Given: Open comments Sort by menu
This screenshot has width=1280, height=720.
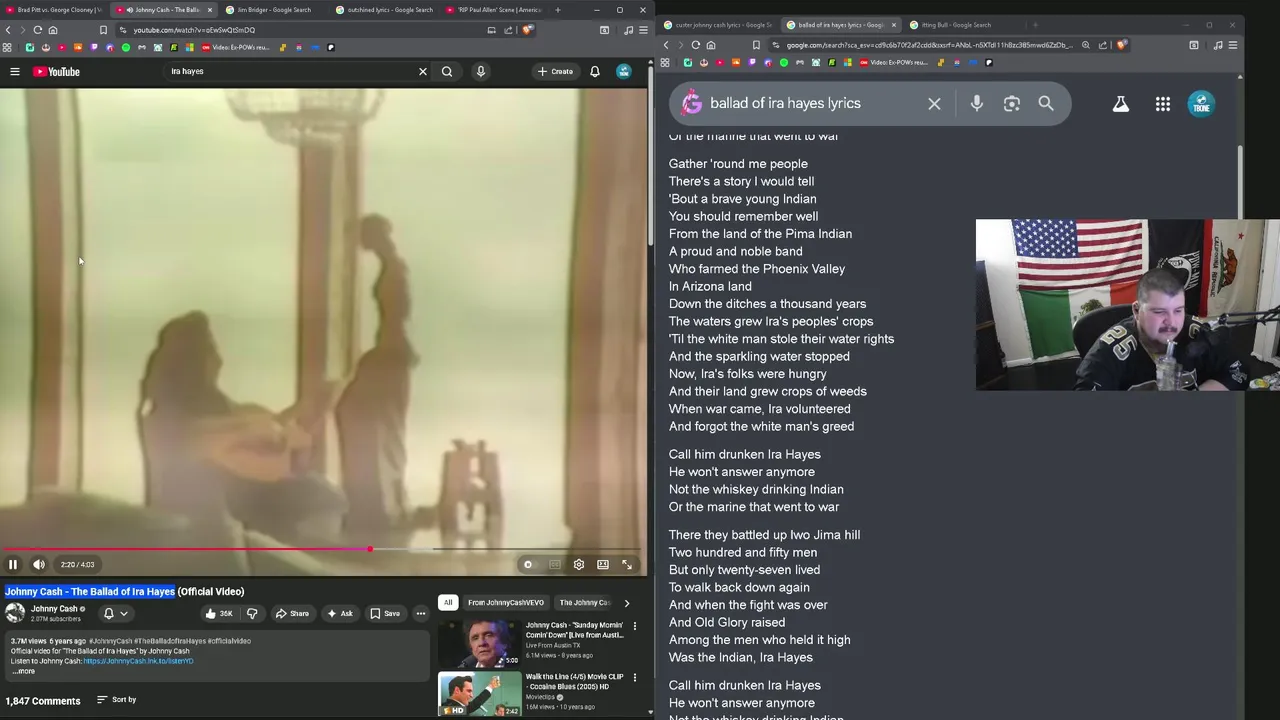Looking at the screenshot, I should click(x=116, y=700).
